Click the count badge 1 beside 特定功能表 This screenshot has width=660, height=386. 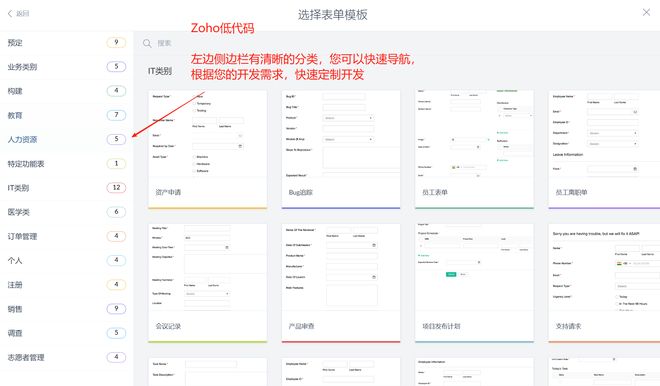(117, 163)
